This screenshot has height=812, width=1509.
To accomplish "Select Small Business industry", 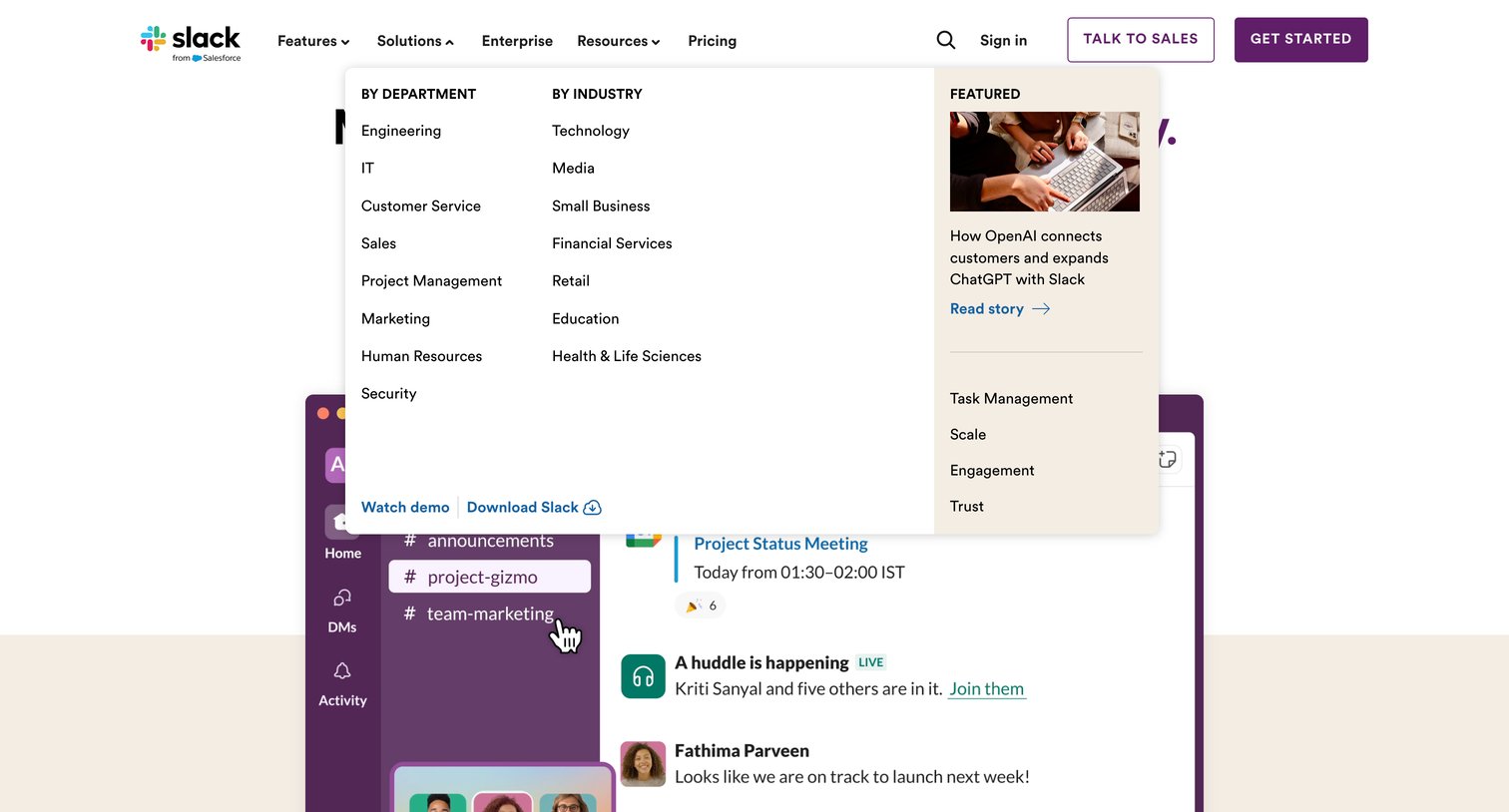I will (x=601, y=205).
